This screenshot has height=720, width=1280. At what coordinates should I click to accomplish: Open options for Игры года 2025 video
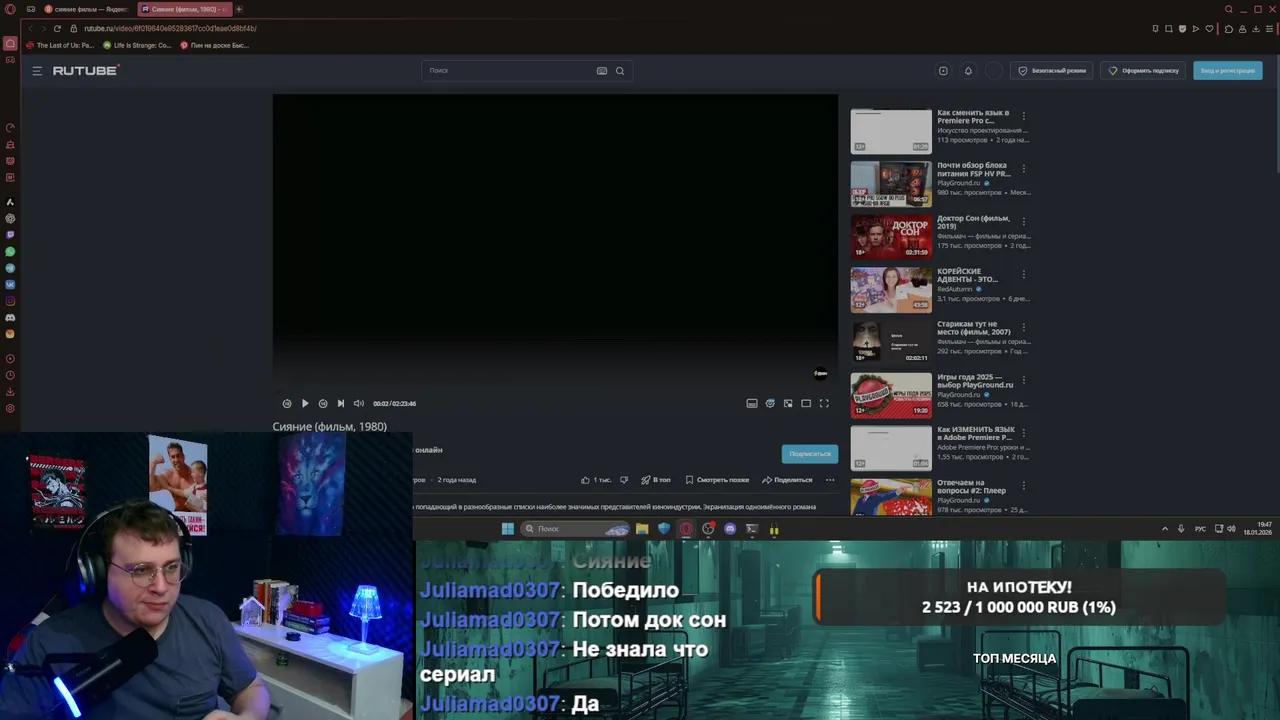(1023, 381)
